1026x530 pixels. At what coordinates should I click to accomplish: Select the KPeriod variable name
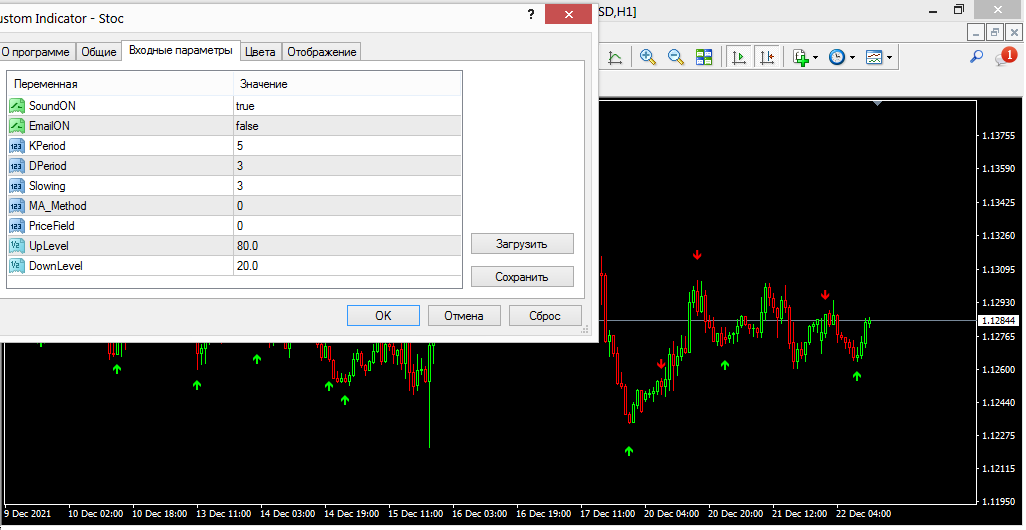[47, 146]
